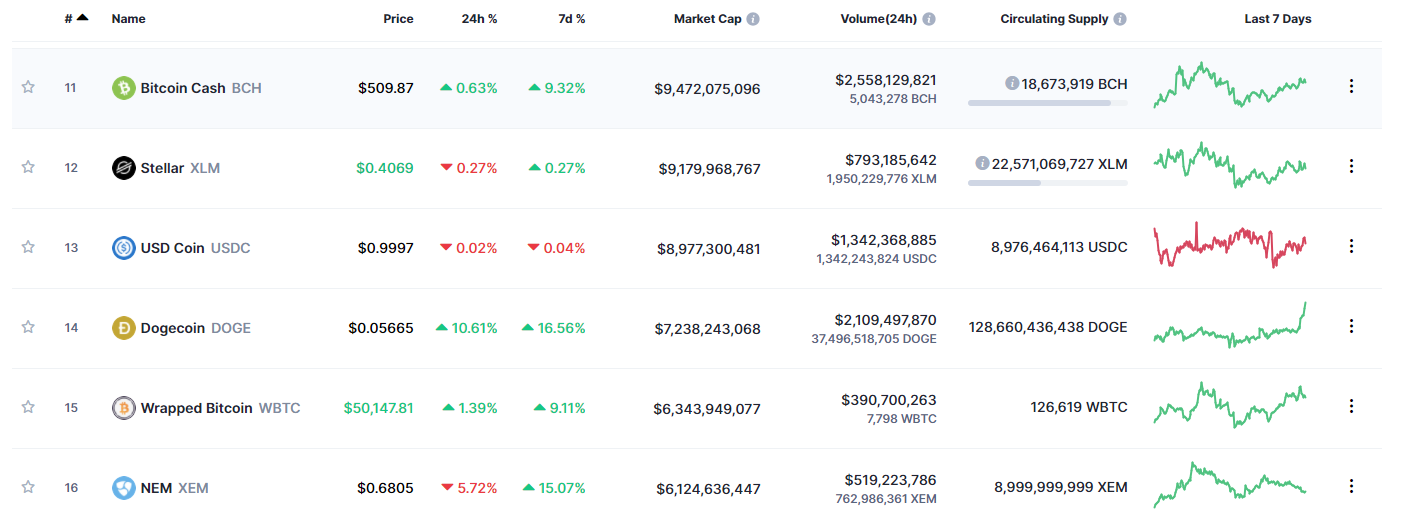Click USD Coin volume $1,342,368,885
This screenshot has height=511, width=1404.
tap(884, 239)
